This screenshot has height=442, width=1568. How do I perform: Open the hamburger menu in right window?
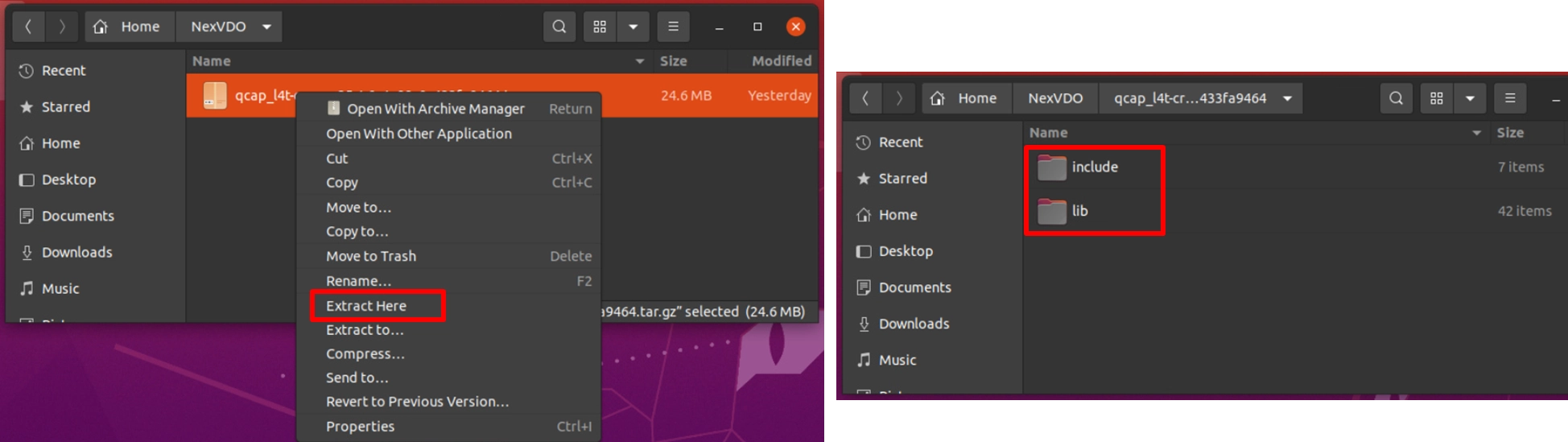tap(1510, 98)
